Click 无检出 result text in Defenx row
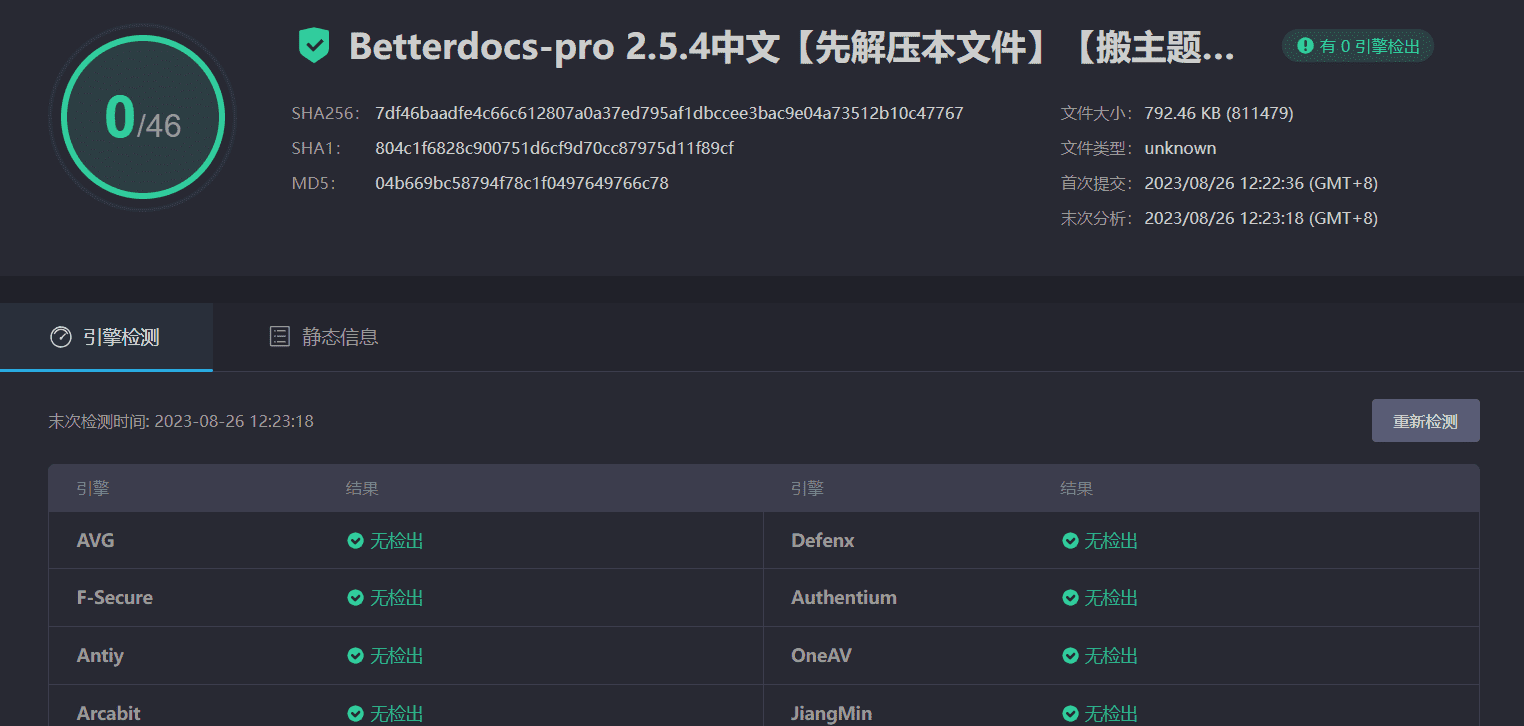This screenshot has width=1524, height=726. click(1112, 541)
